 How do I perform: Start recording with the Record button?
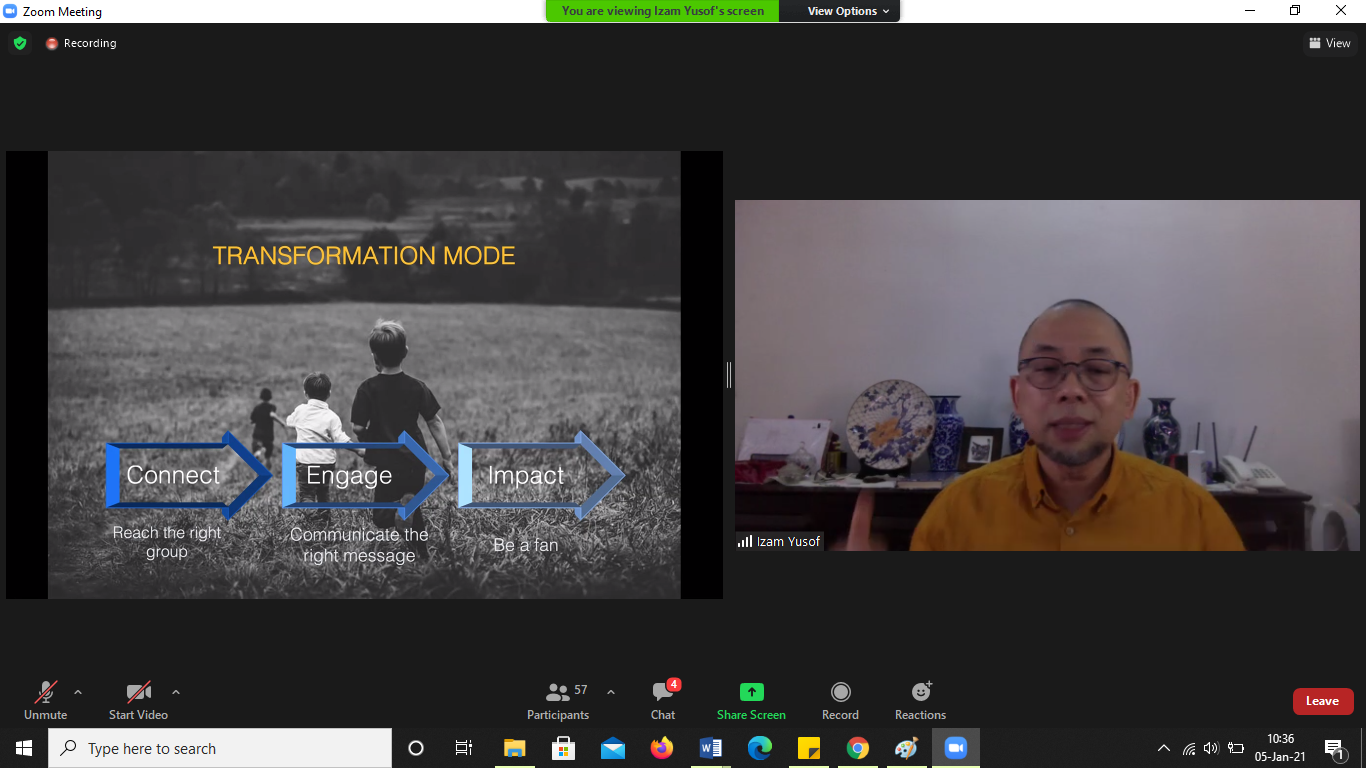point(840,700)
